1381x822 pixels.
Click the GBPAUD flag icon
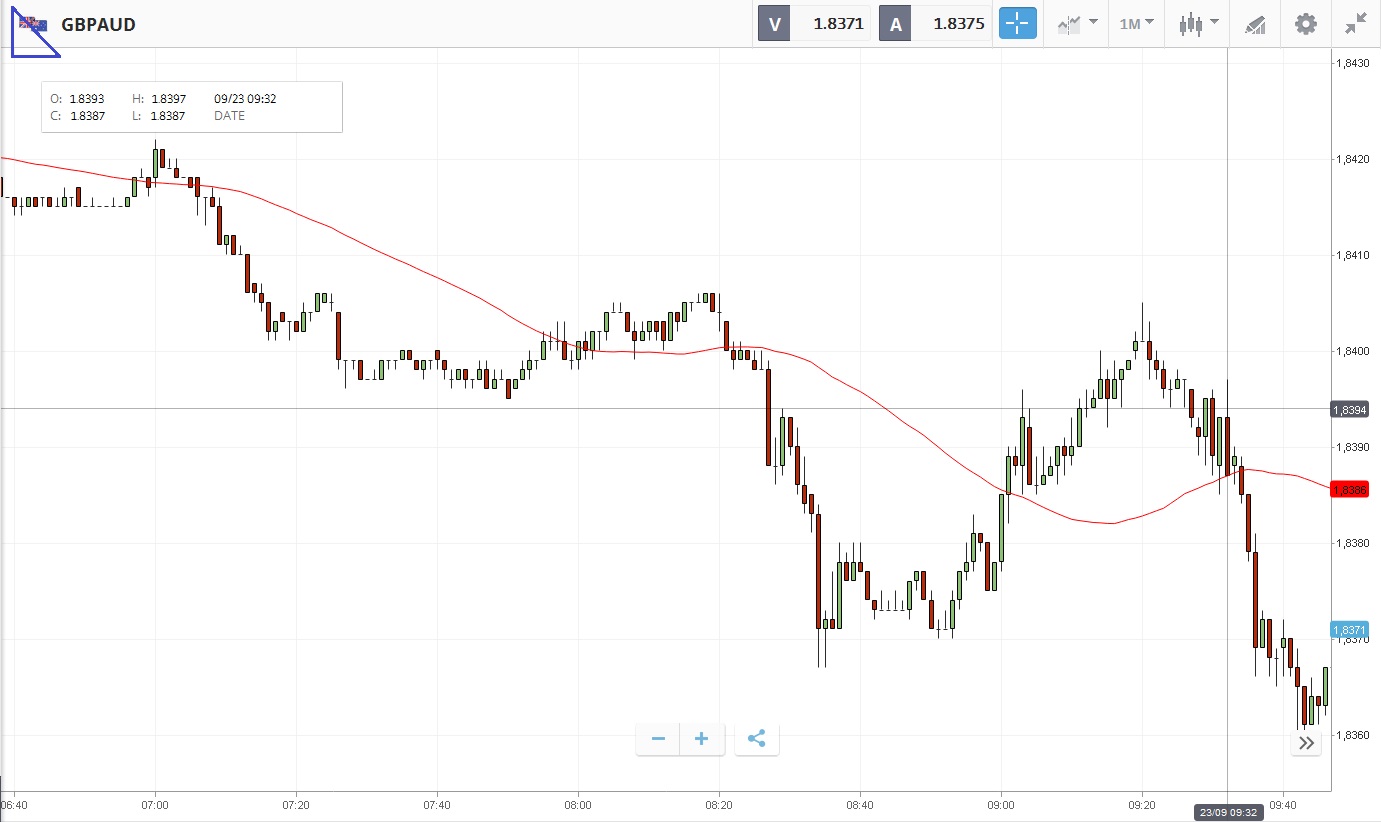coord(32,24)
